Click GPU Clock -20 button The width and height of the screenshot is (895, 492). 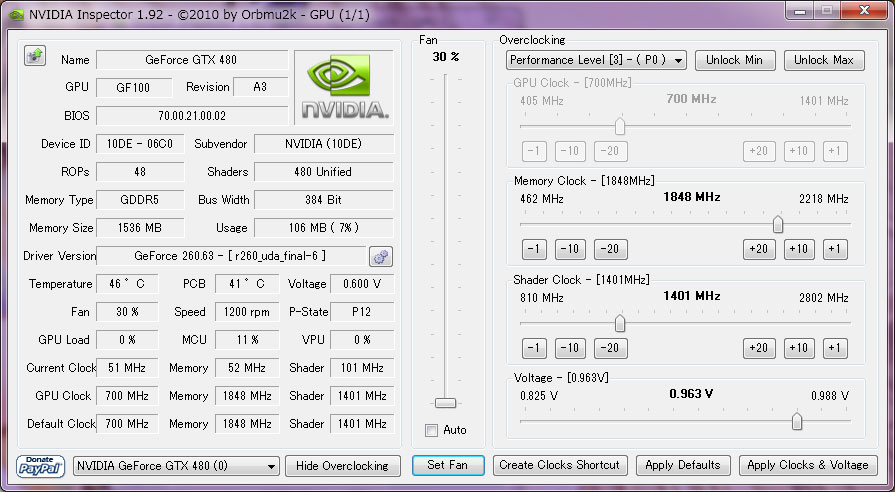(611, 151)
